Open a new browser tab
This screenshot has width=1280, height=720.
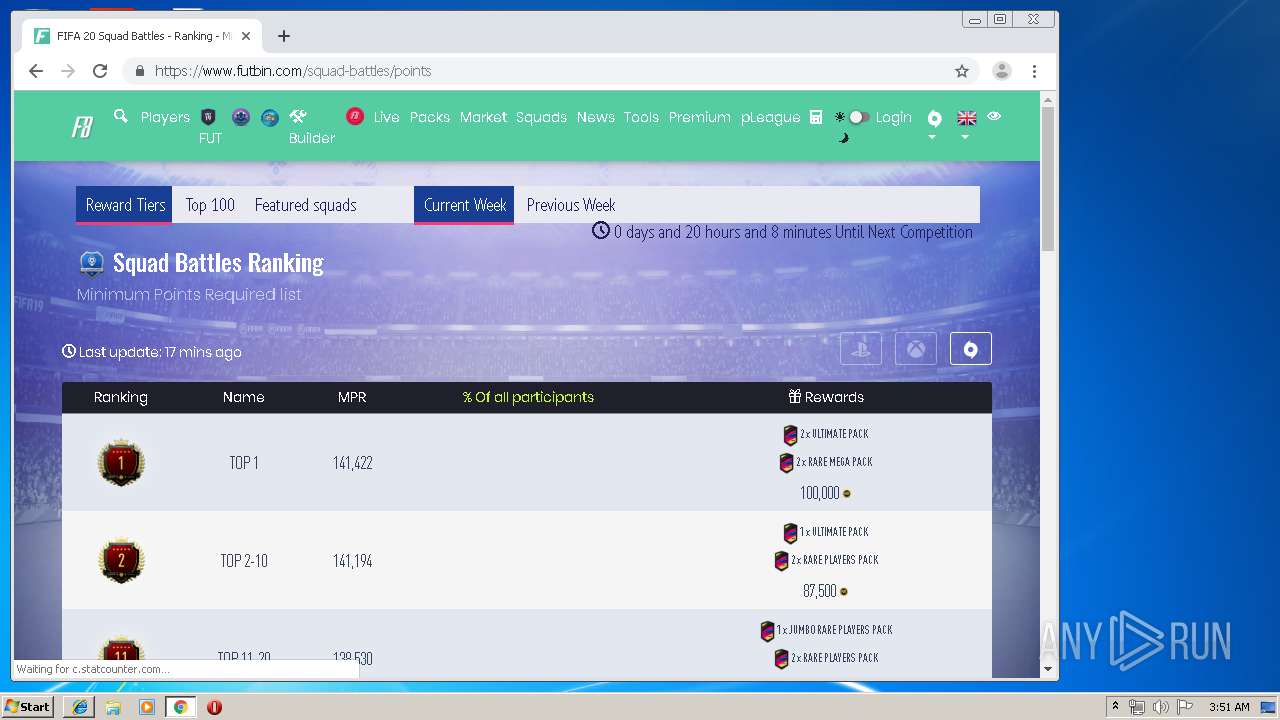[x=284, y=36]
